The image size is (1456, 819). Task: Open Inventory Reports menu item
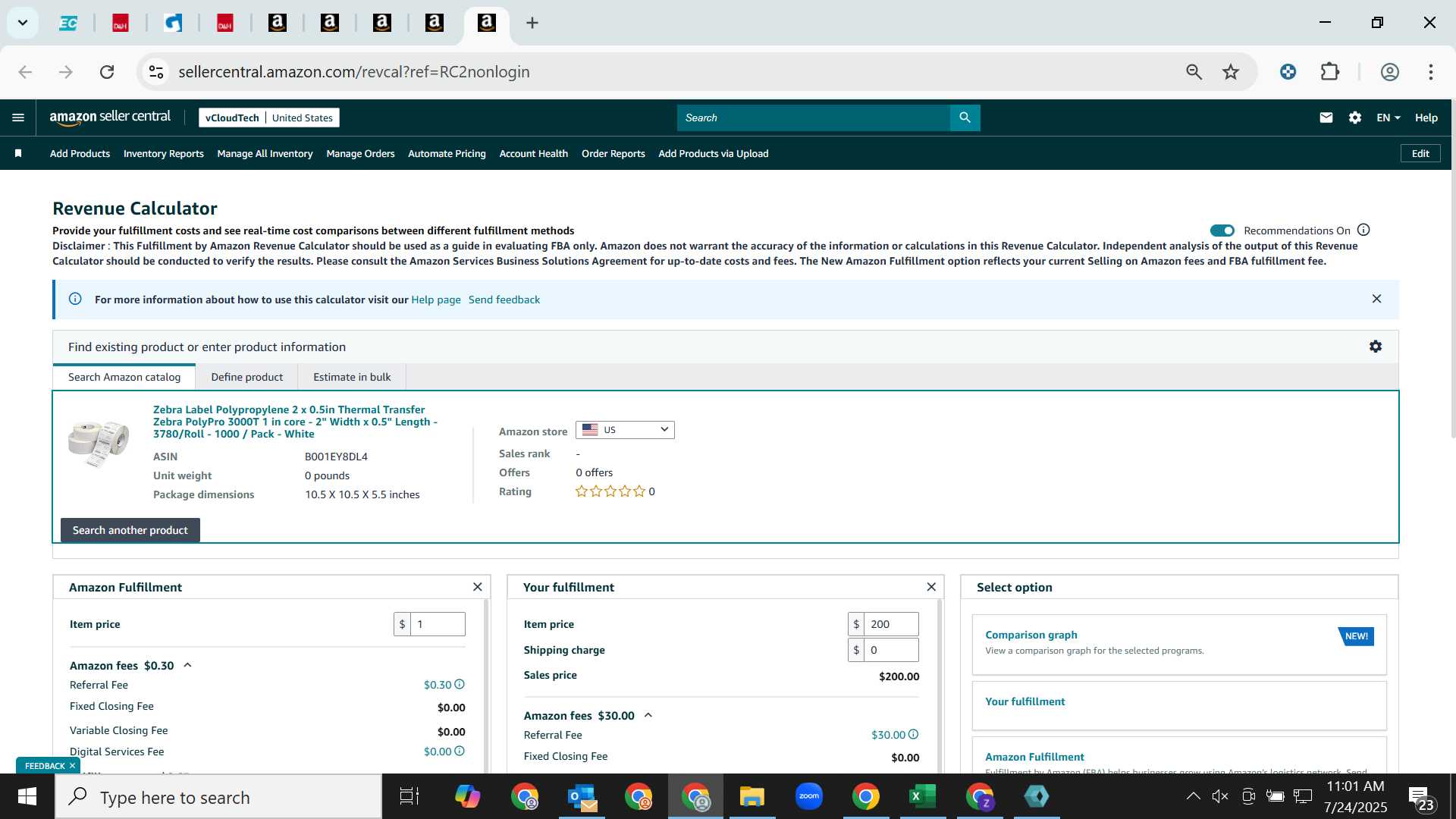pos(163,153)
